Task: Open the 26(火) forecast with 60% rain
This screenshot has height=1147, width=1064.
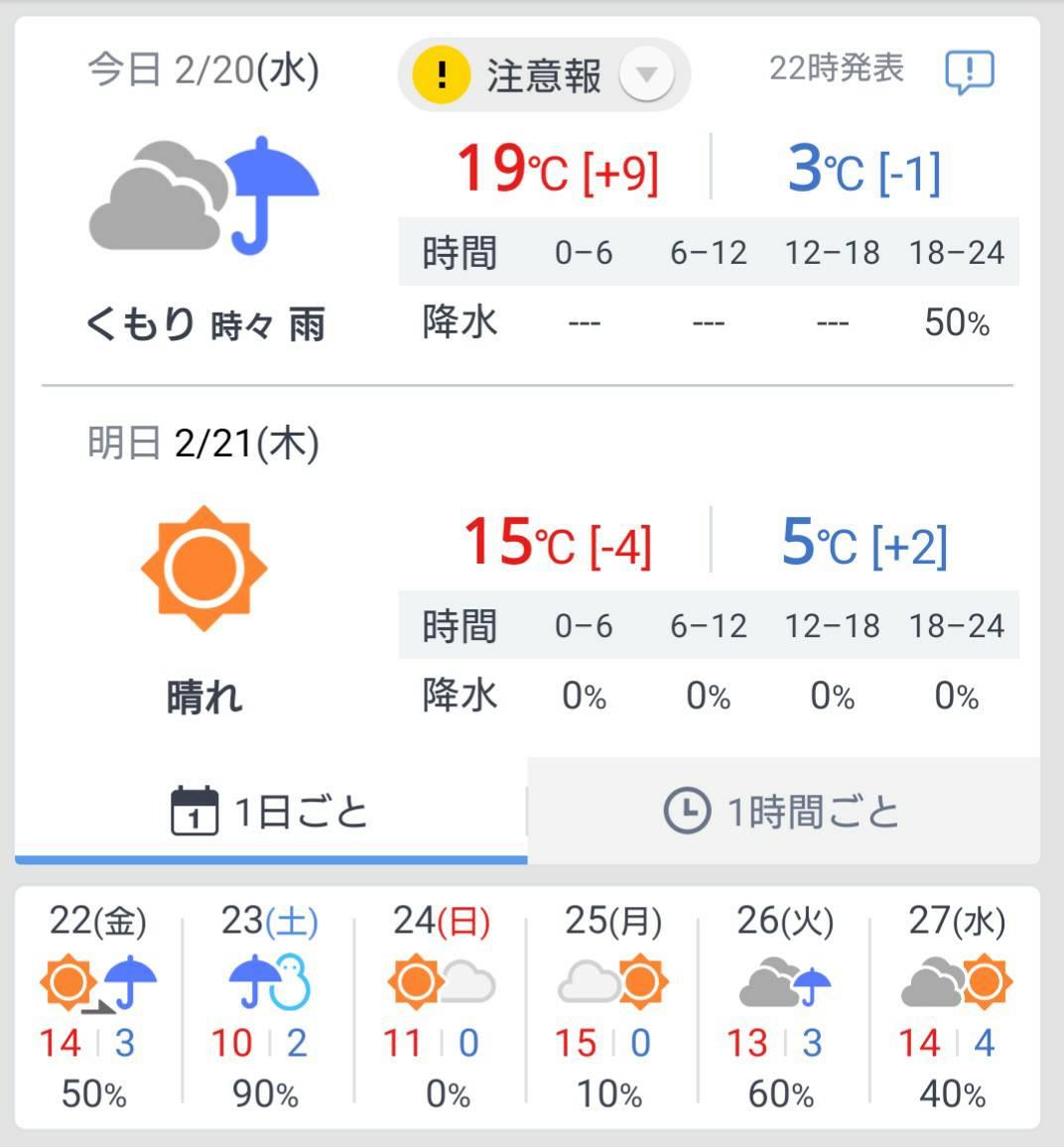Action: tap(784, 1007)
